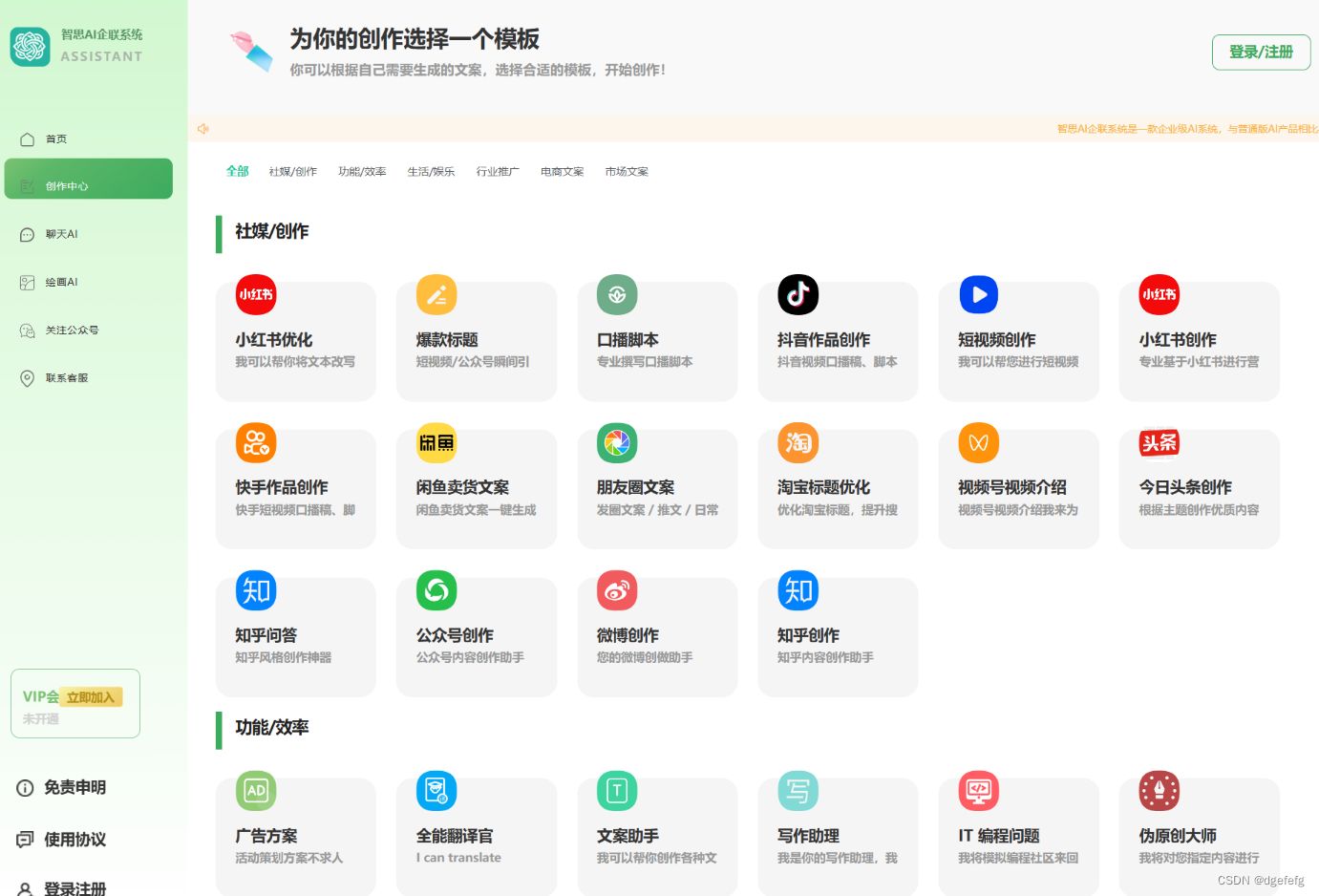Open the 免责申明 page
This screenshot has width=1319, height=896.
pyautogui.click(x=64, y=787)
